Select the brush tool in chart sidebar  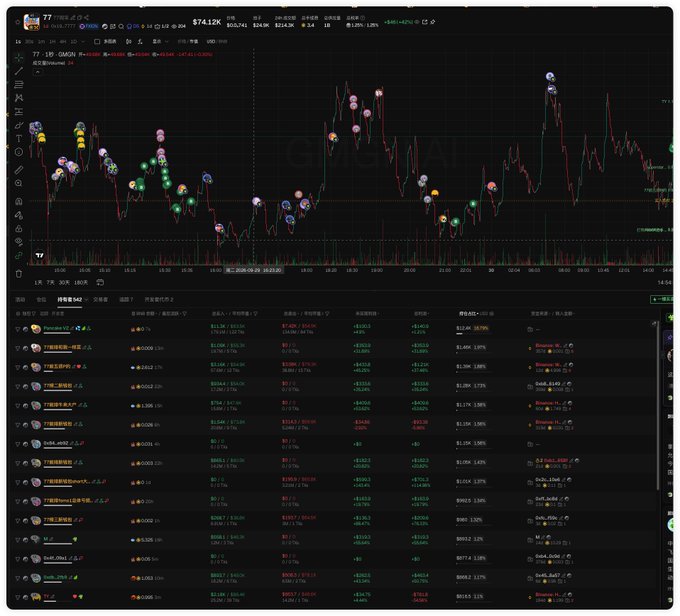tap(19, 125)
